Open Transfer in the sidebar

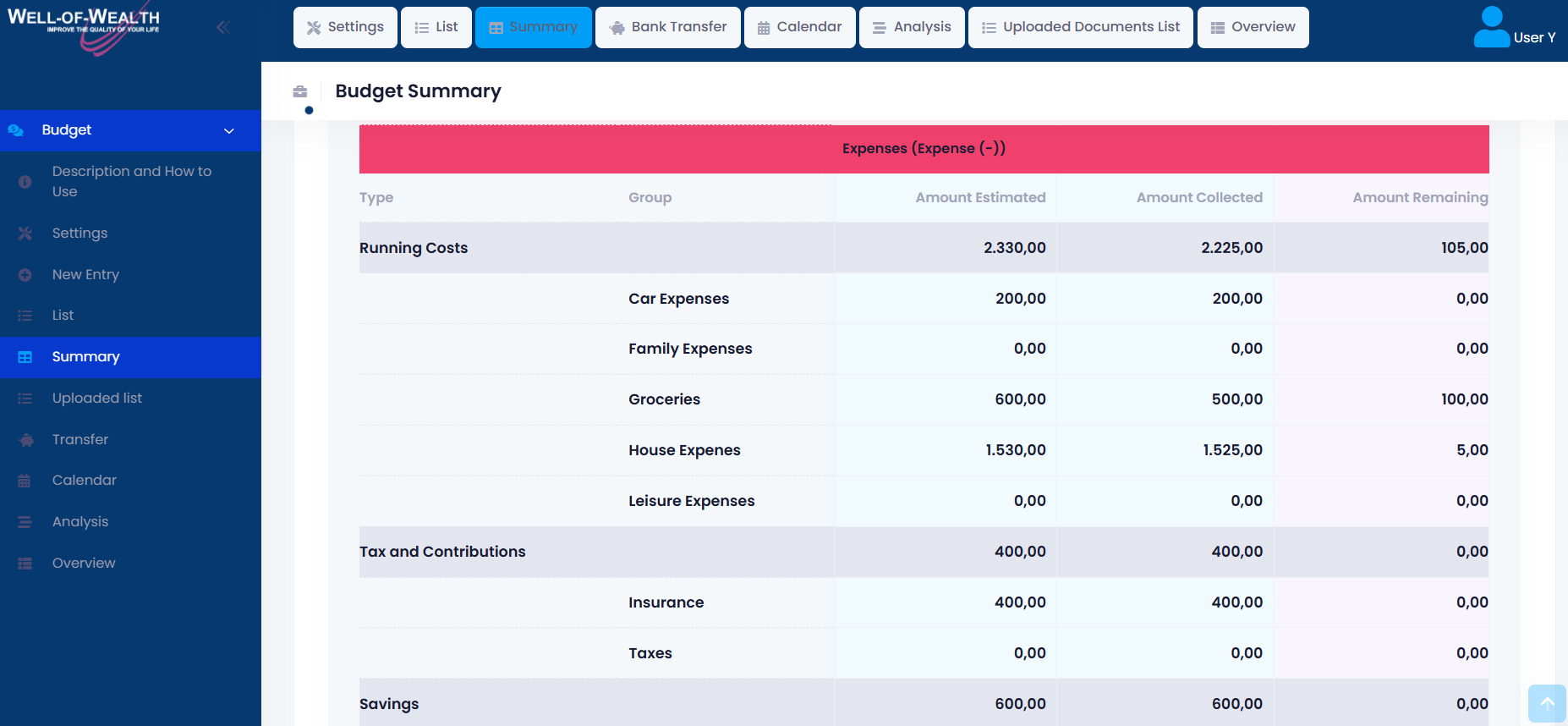(x=130, y=440)
